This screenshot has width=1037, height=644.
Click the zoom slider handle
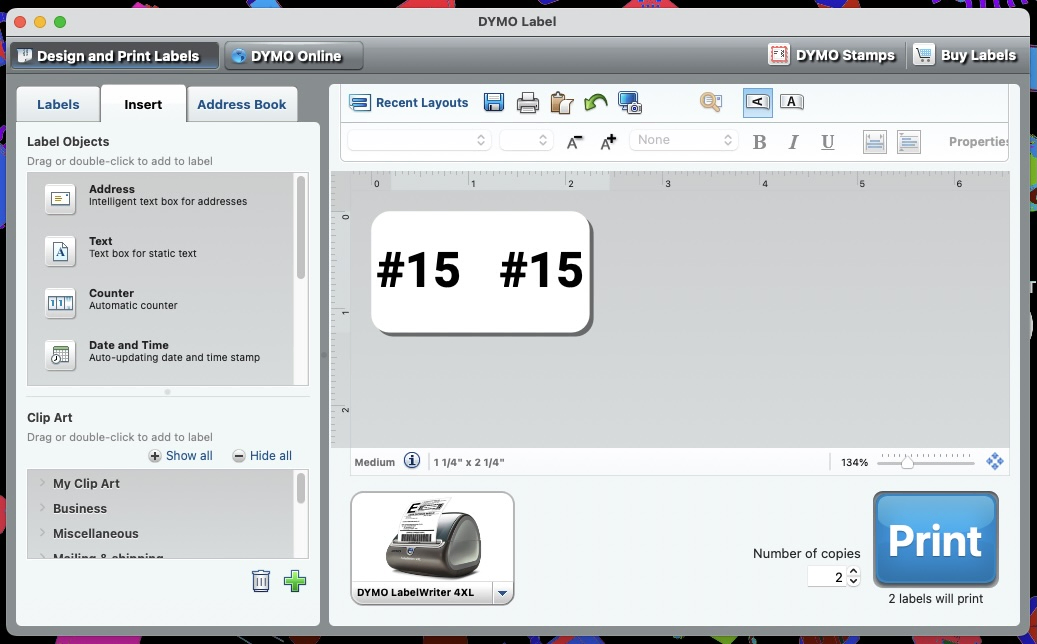907,462
